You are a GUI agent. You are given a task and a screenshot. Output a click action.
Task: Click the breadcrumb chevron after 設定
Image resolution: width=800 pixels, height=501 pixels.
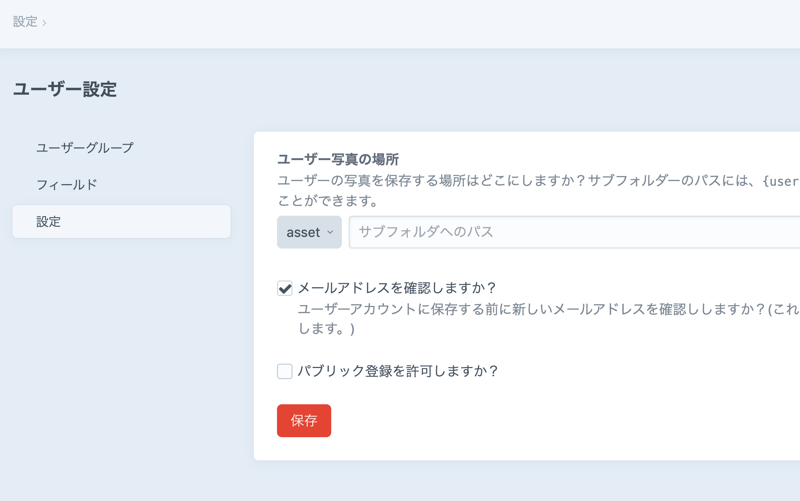(x=44, y=22)
